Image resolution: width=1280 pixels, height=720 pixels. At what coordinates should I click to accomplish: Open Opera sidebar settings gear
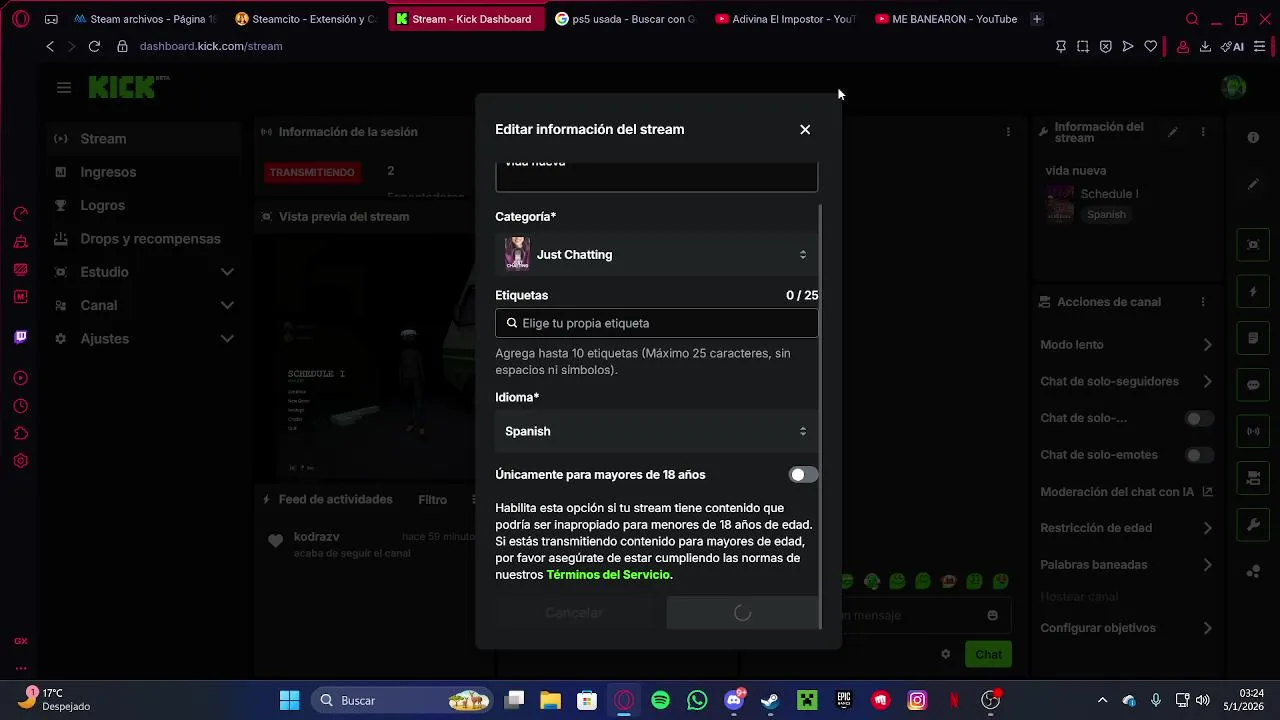[x=20, y=461]
